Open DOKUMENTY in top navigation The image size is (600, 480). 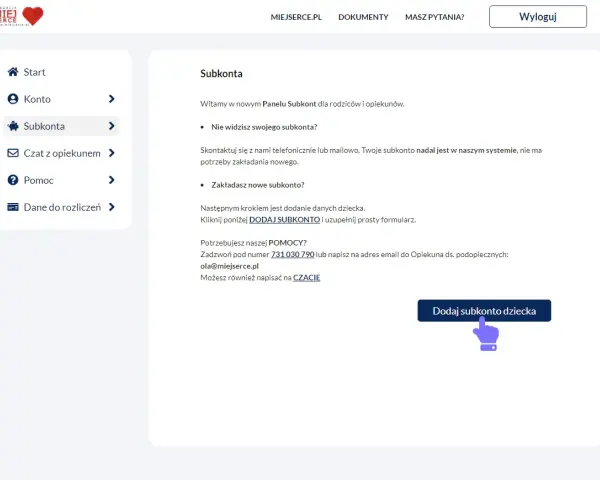[363, 17]
